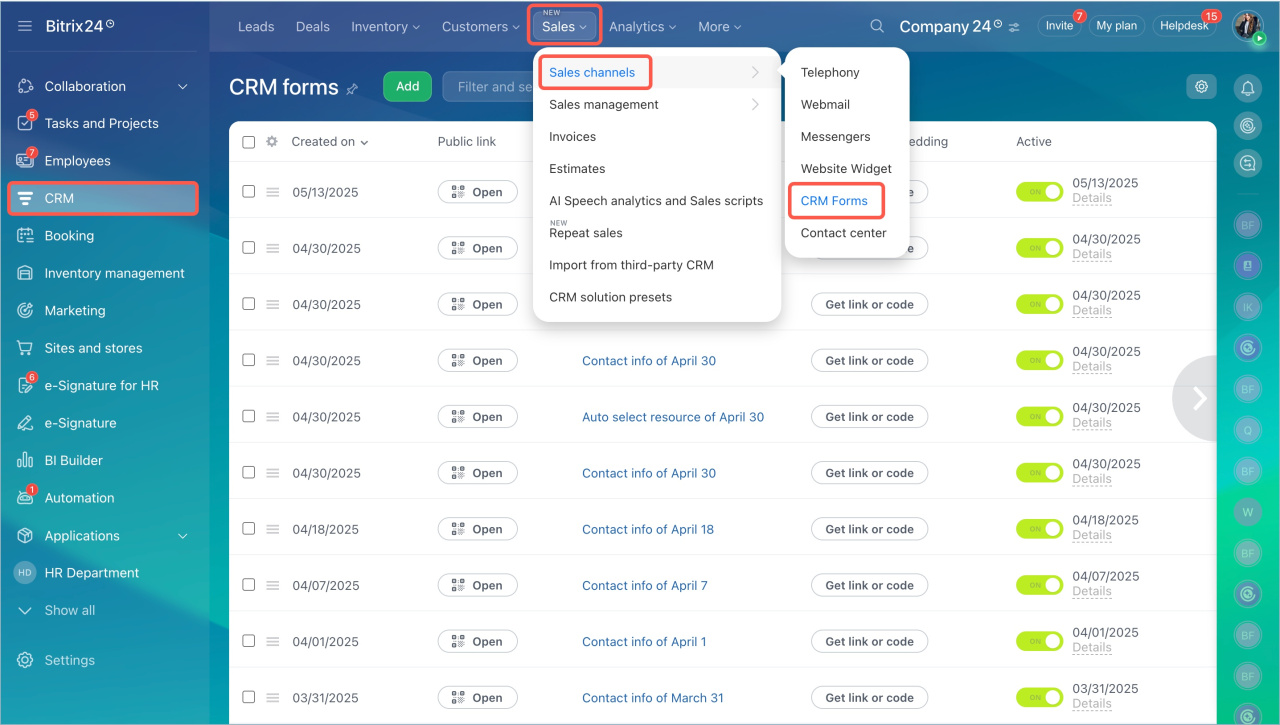Open the Sites and stores cart icon

coord(25,348)
